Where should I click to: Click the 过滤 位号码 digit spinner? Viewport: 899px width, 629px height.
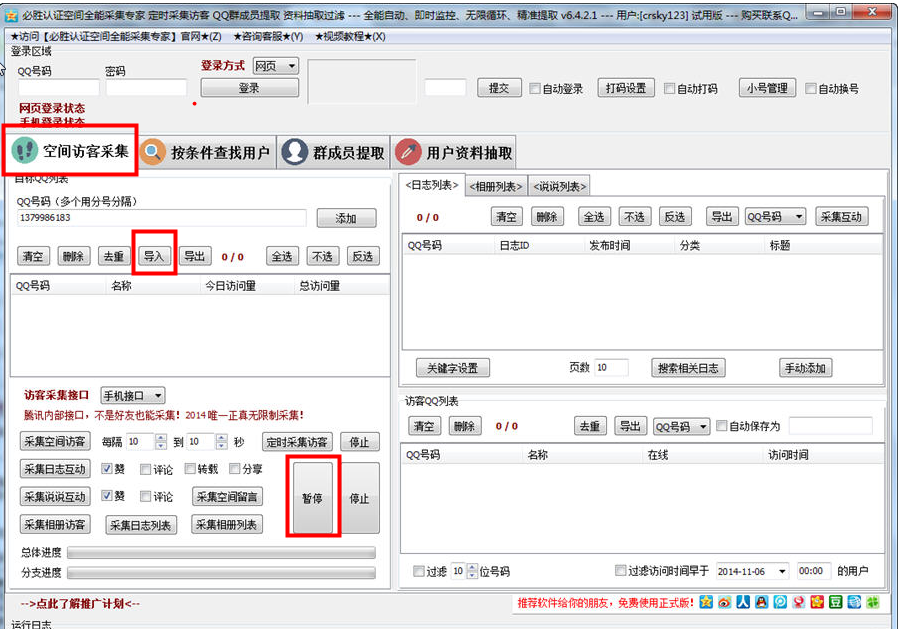tap(472, 571)
